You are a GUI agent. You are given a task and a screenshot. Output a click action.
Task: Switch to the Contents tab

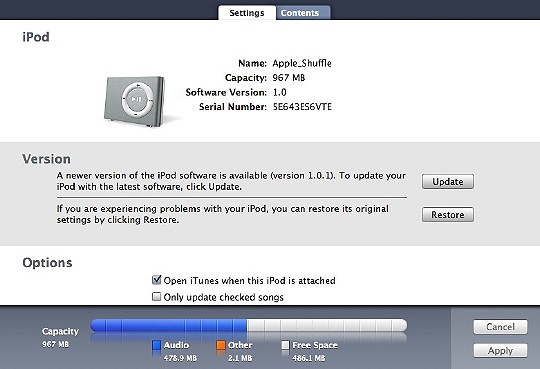303,13
